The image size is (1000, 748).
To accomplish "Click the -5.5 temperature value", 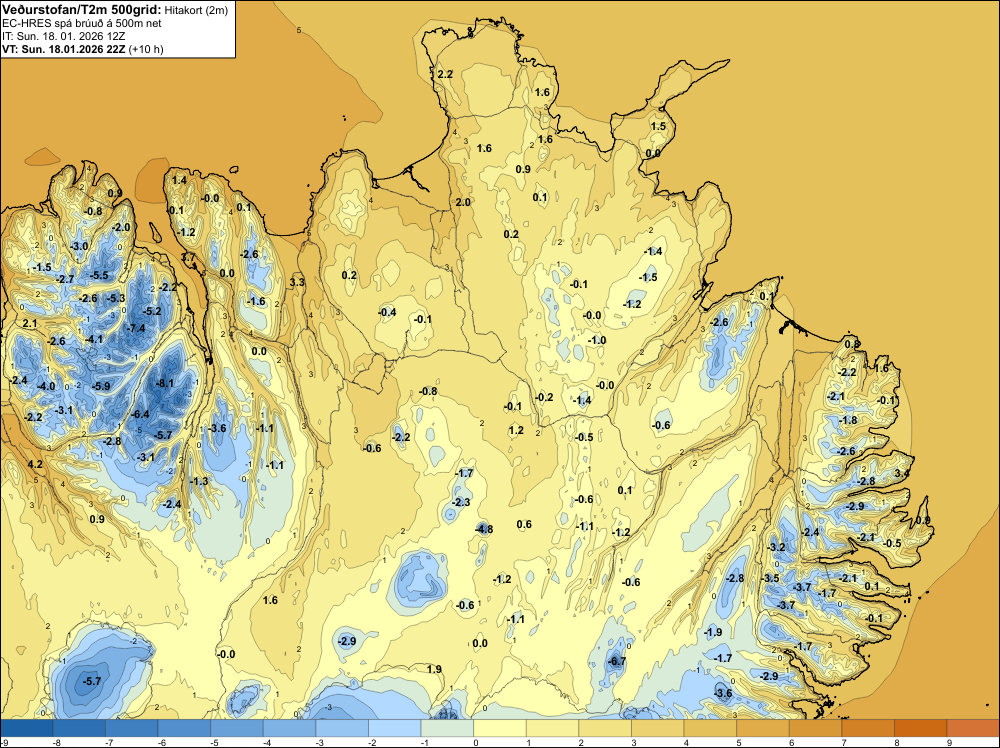I will (x=99, y=275).
